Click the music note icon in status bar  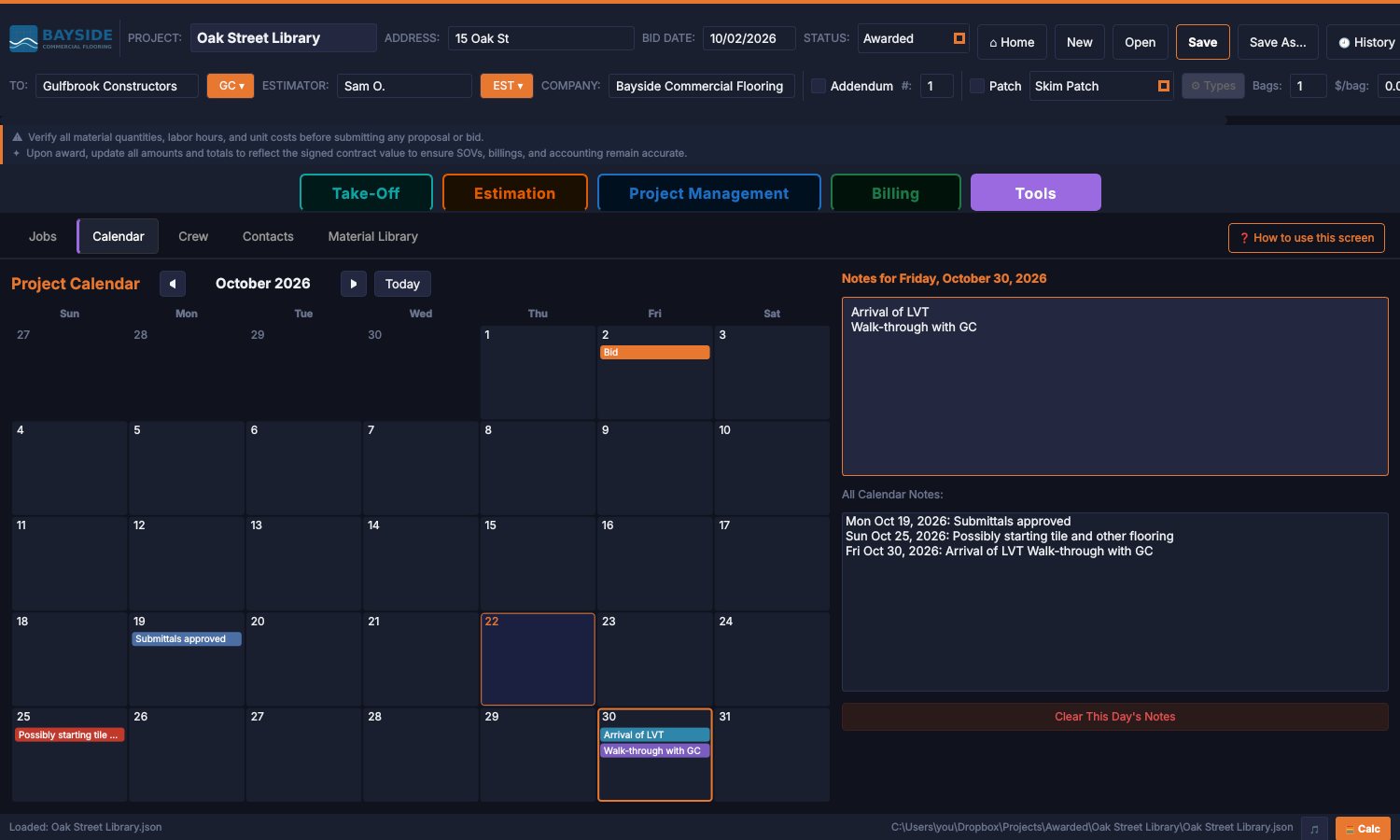pos(1314,829)
